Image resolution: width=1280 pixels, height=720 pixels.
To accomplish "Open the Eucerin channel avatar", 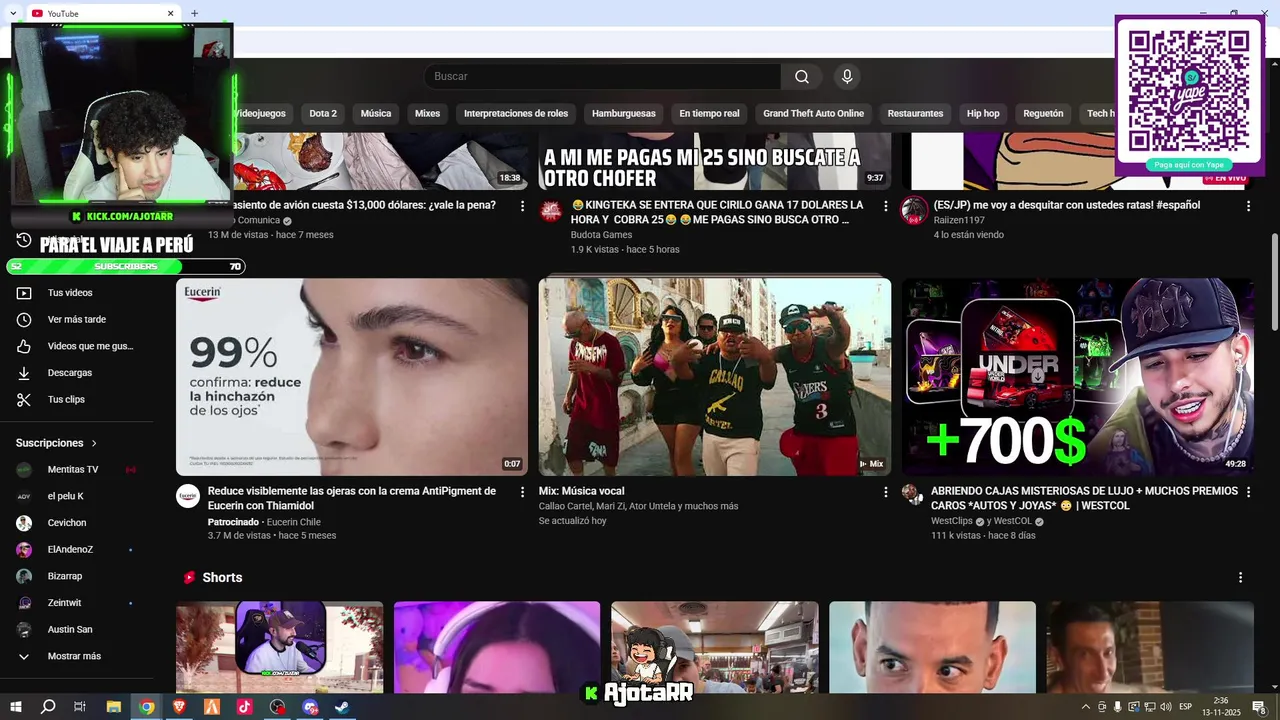I will (x=188, y=497).
